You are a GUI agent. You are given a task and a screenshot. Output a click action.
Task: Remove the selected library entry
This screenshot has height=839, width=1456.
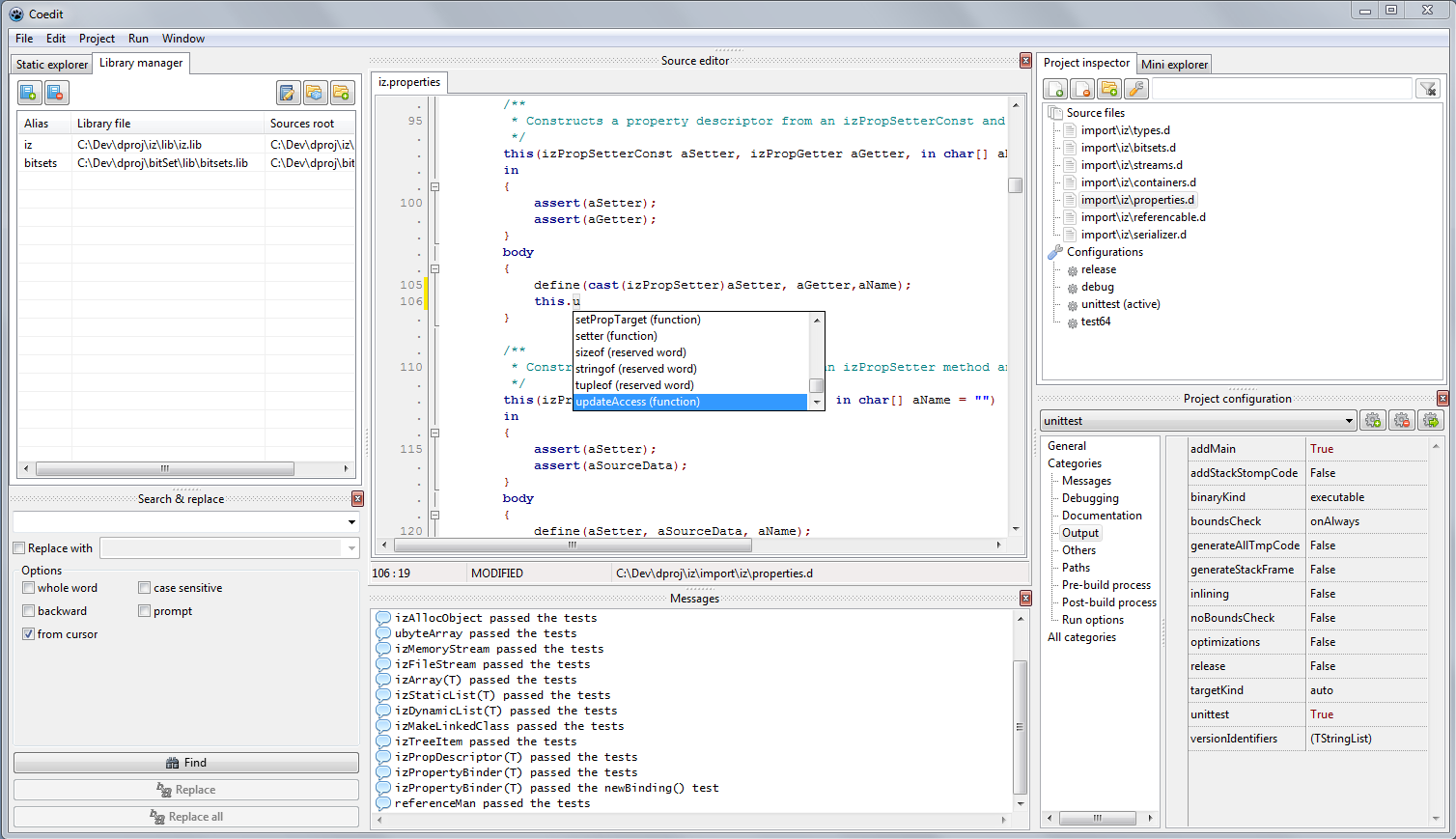[x=55, y=92]
